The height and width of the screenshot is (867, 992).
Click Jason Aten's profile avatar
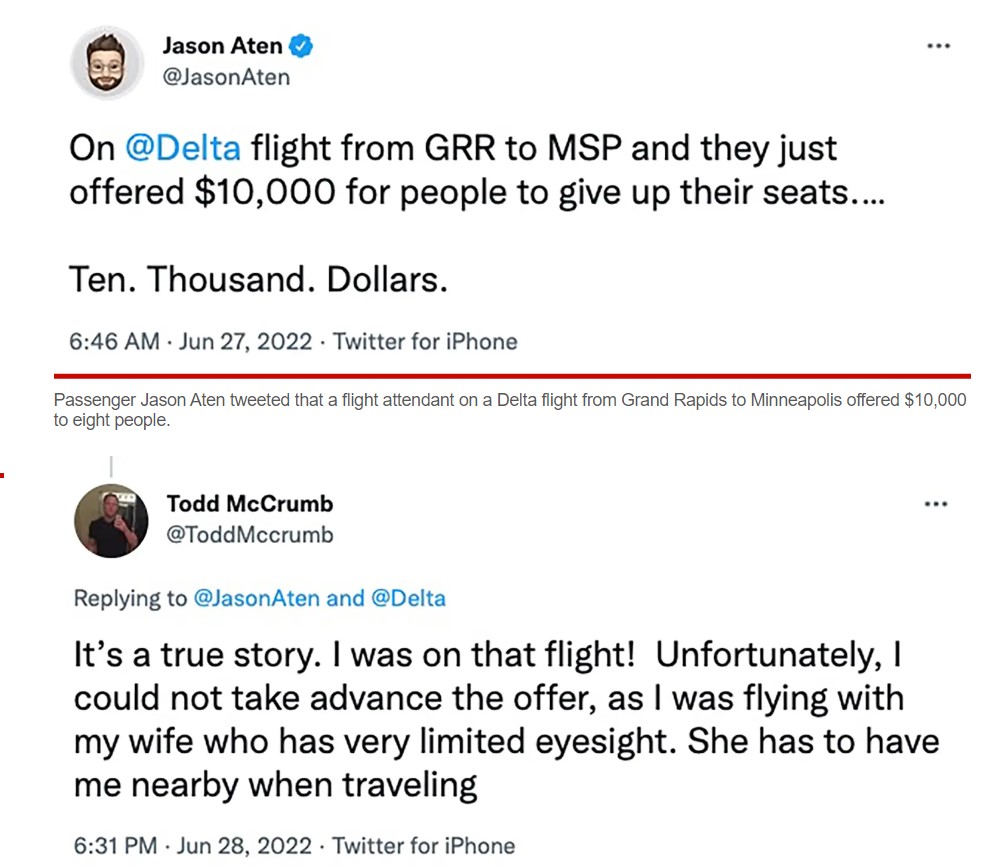(105, 61)
